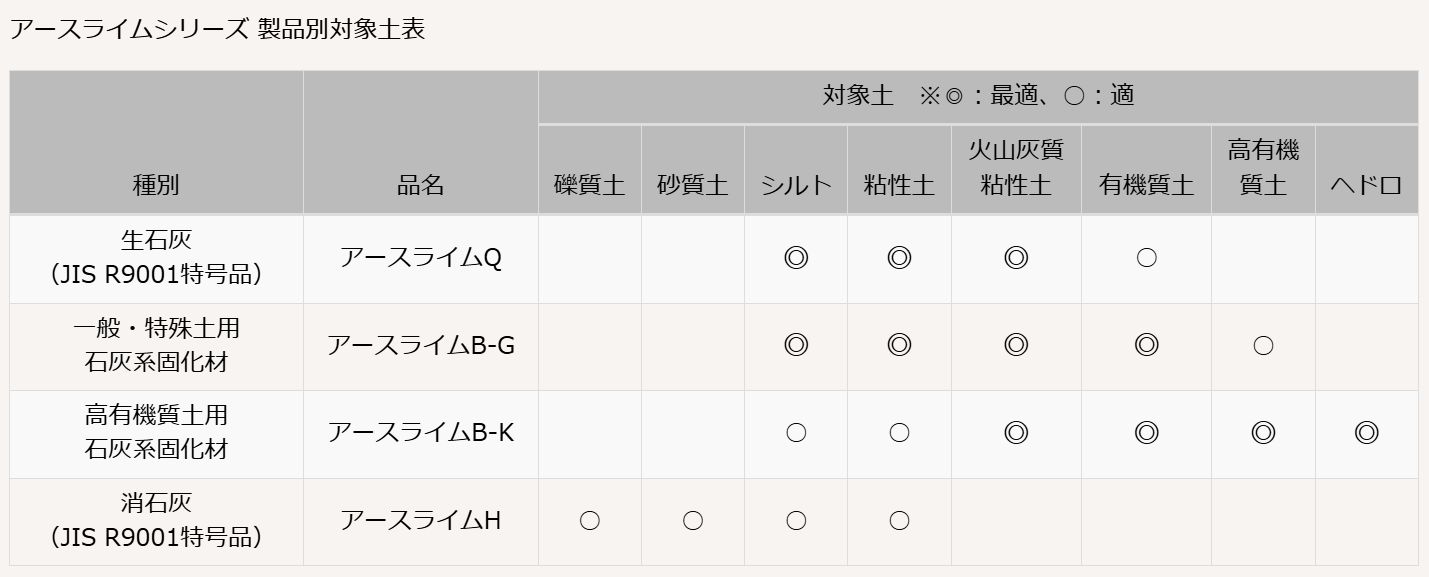Screen dimensions: 1429x577
Task: Click the circle mark for アースライムB-G under 高有機質土
Action: tap(1263, 346)
